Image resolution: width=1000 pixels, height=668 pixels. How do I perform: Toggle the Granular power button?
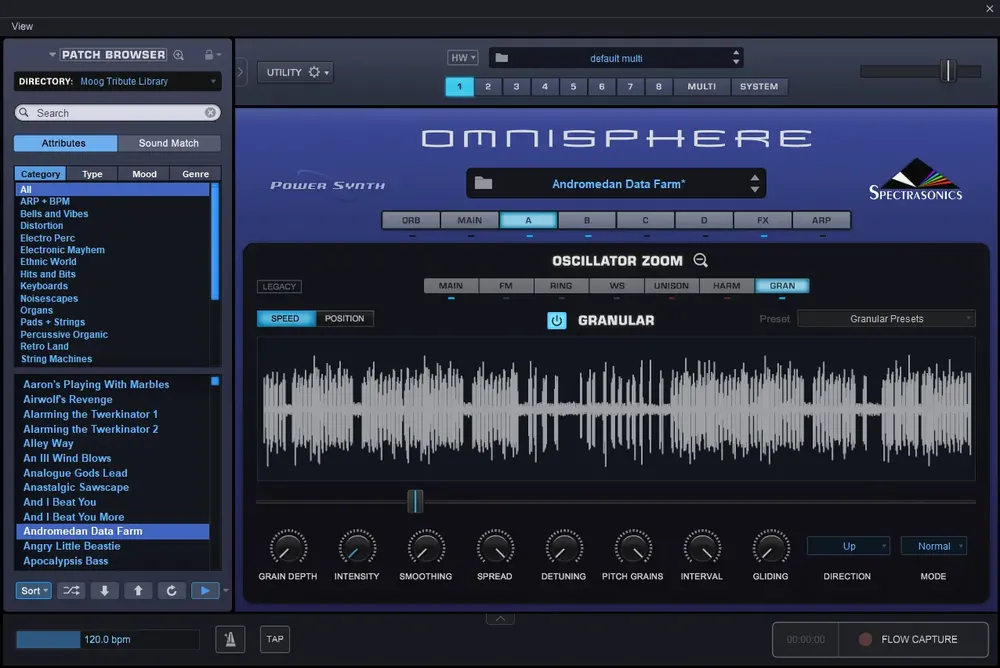click(556, 320)
